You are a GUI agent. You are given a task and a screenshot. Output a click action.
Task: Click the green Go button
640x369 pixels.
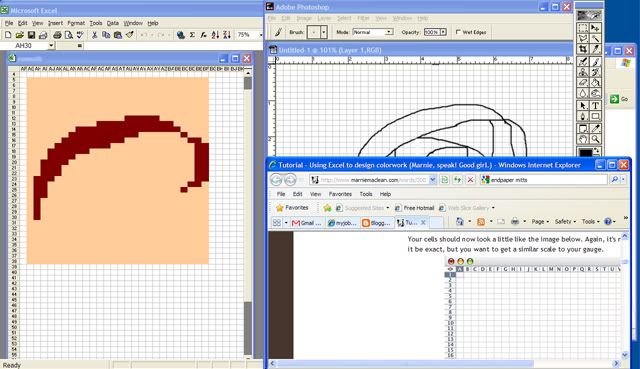tap(619, 99)
